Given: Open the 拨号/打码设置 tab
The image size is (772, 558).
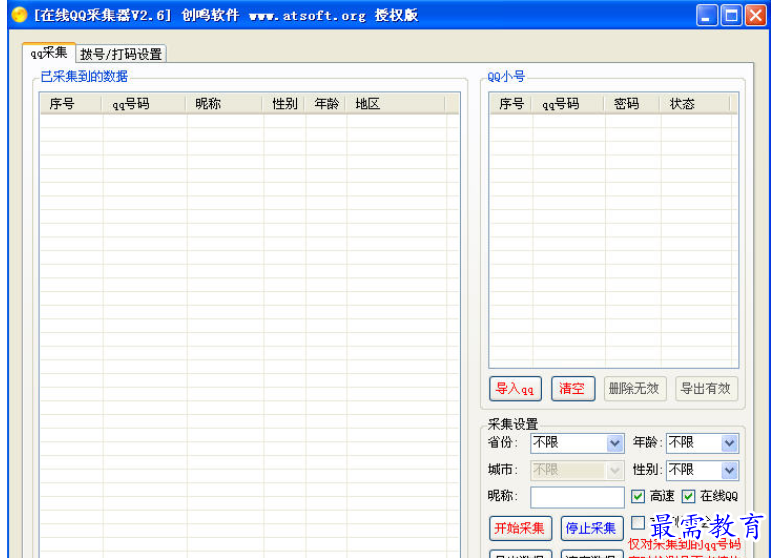Looking at the screenshot, I should tap(121, 54).
